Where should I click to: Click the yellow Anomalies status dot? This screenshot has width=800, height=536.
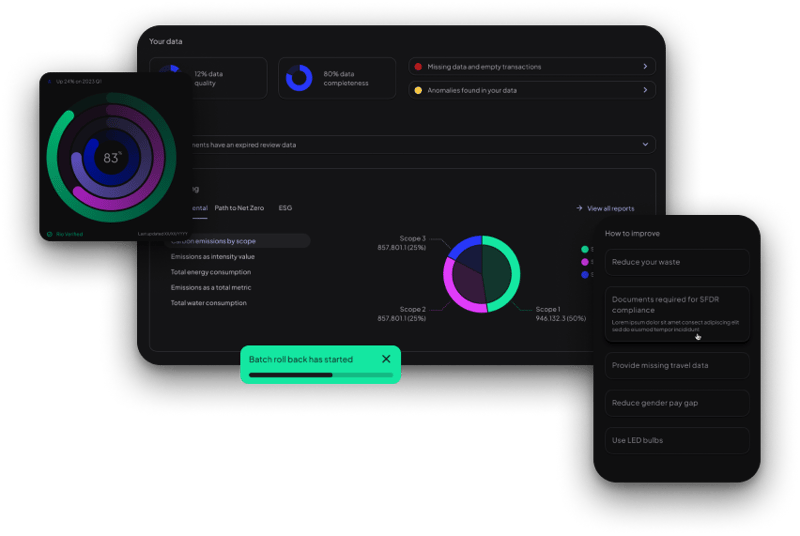tap(418, 90)
